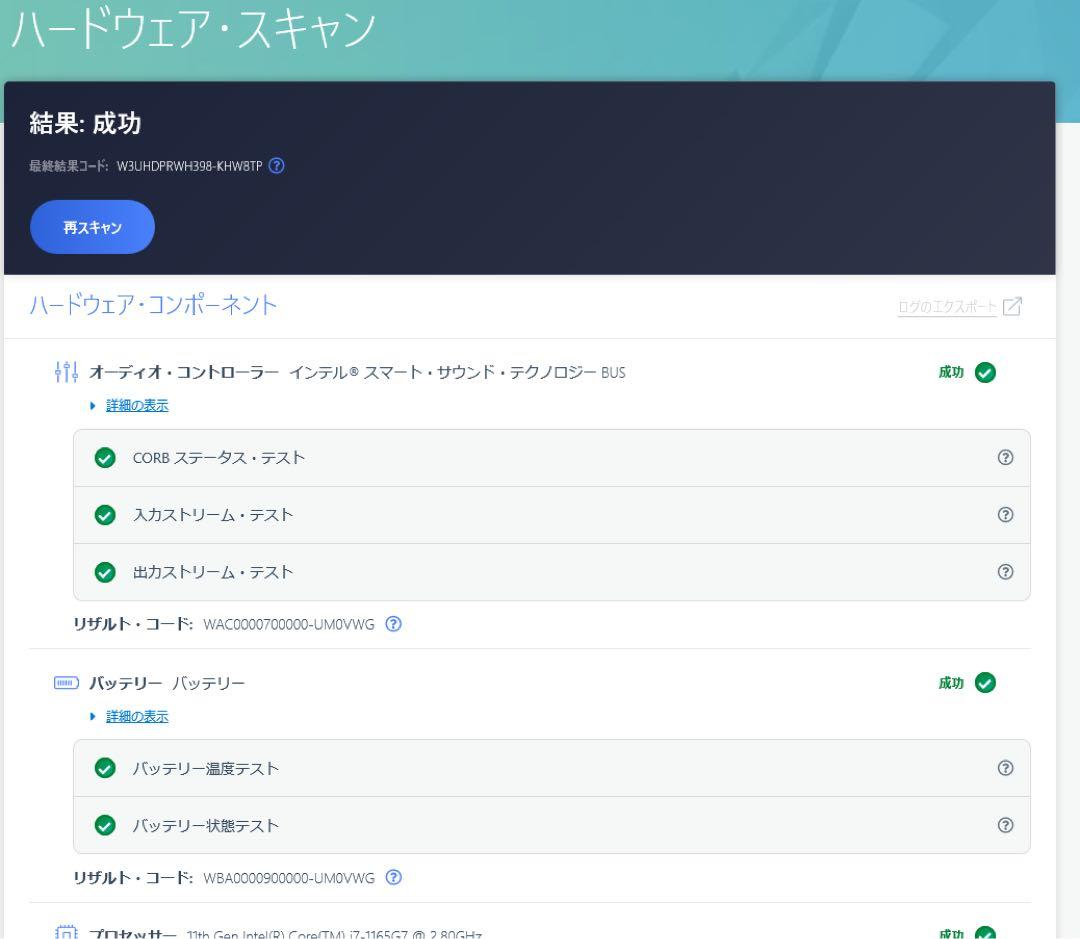Click the processor chip icon

click(66, 933)
